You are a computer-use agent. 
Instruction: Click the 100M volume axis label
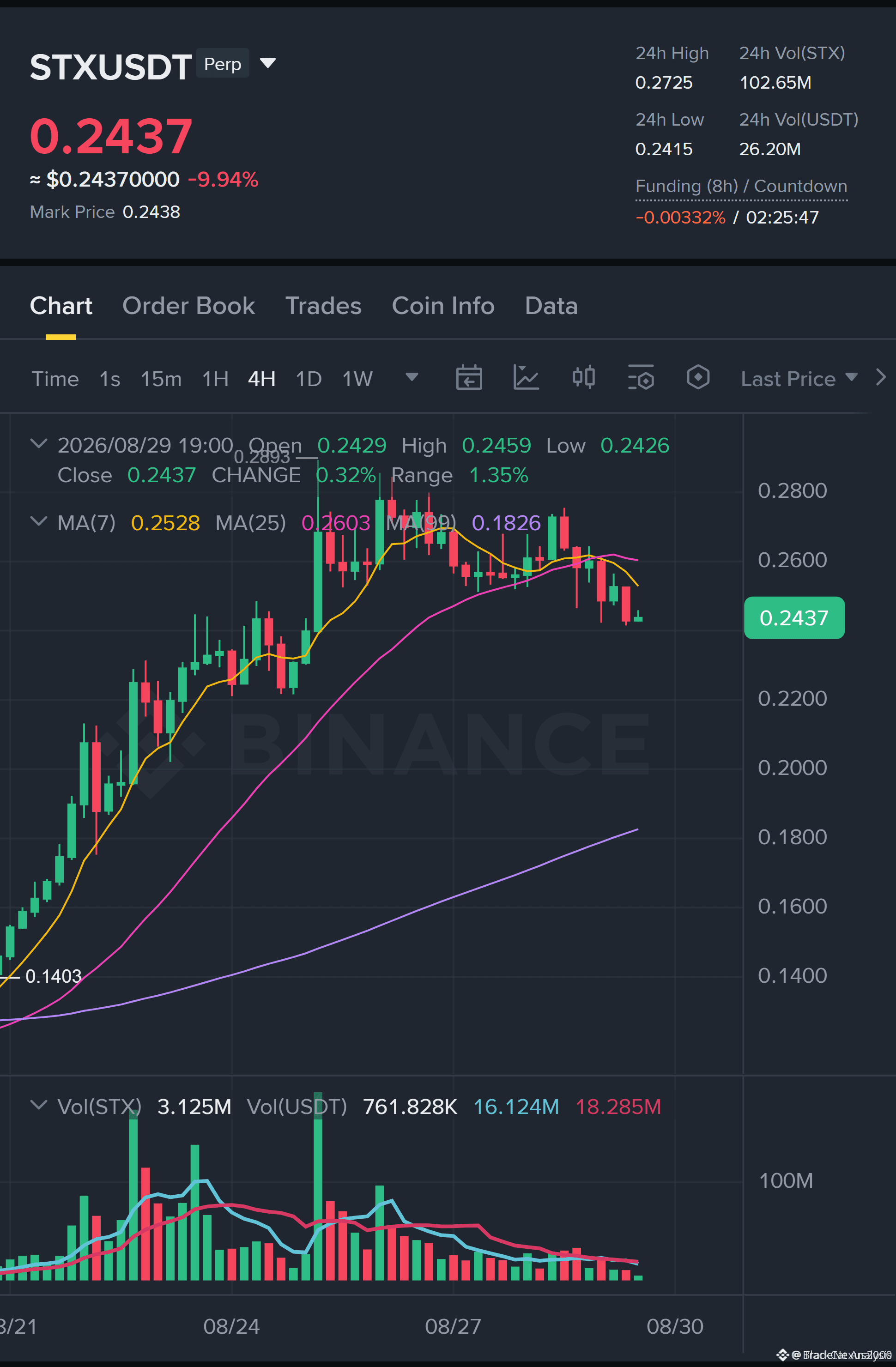[786, 1180]
